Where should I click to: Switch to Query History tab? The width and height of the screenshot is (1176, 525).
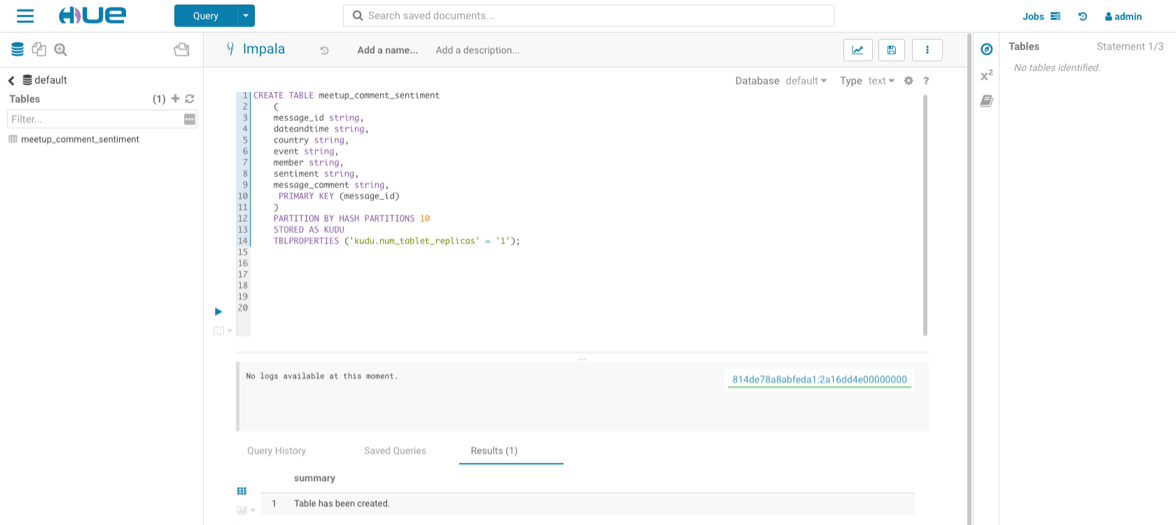(x=277, y=451)
